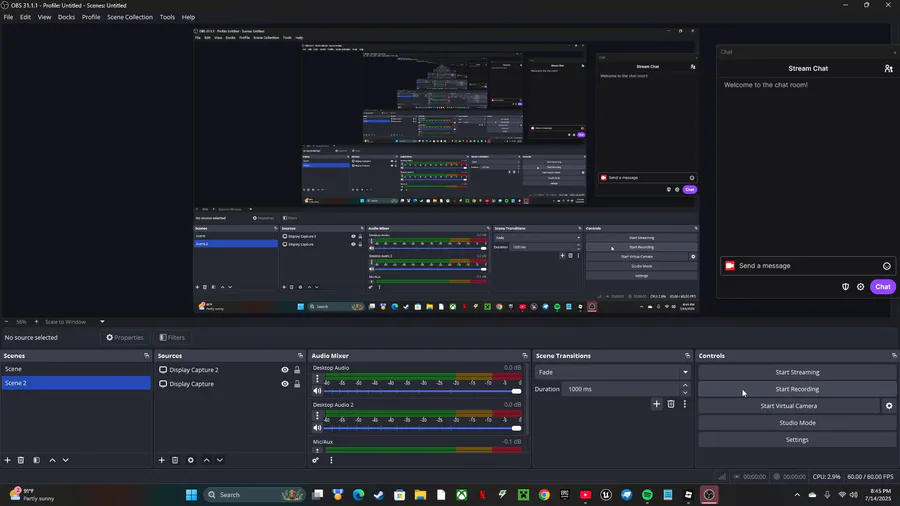The width and height of the screenshot is (900, 506).
Task: Hide Display Capture 2 with eye icon
Action: click(285, 370)
